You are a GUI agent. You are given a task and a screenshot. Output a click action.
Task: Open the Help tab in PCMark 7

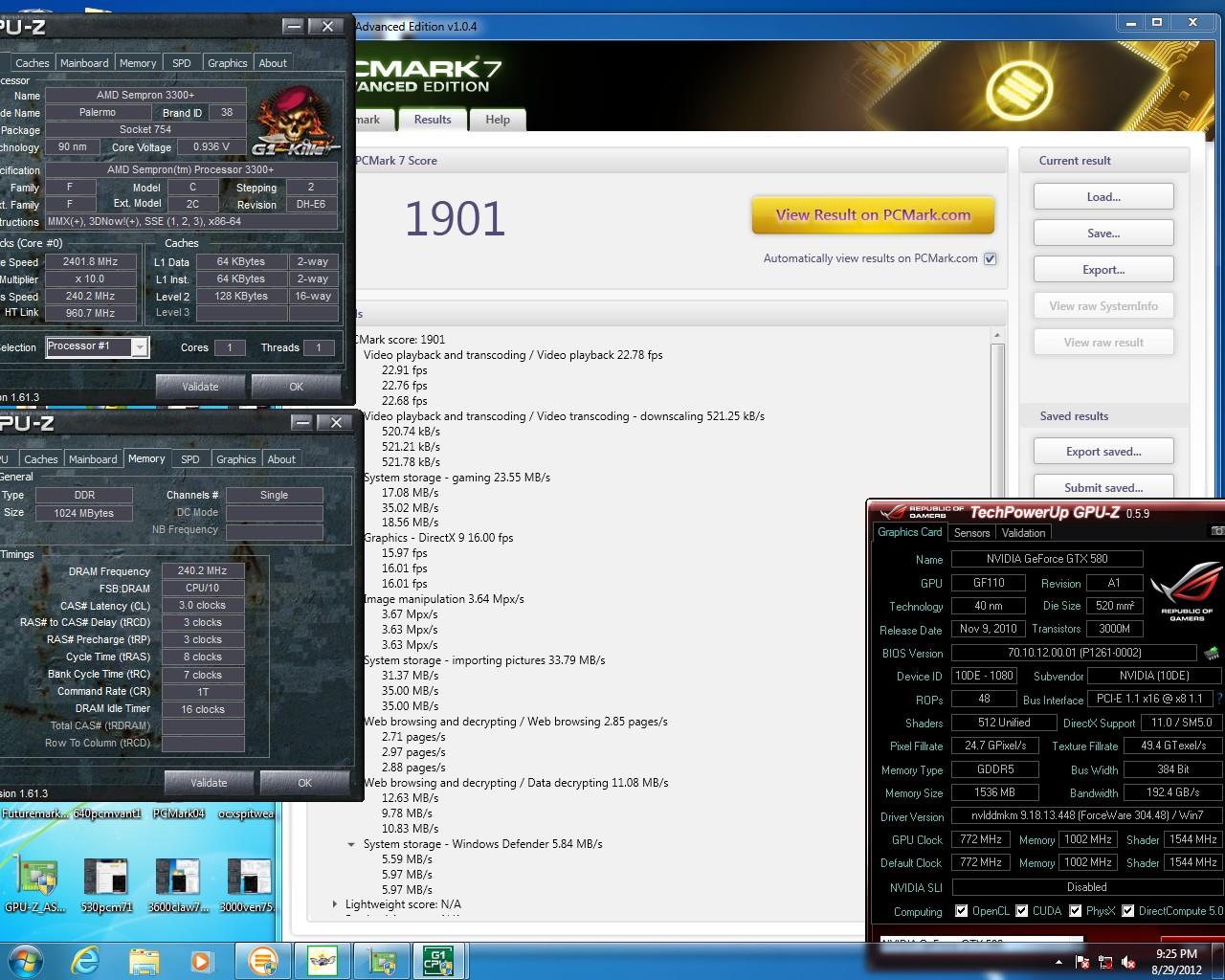pyautogui.click(x=498, y=120)
